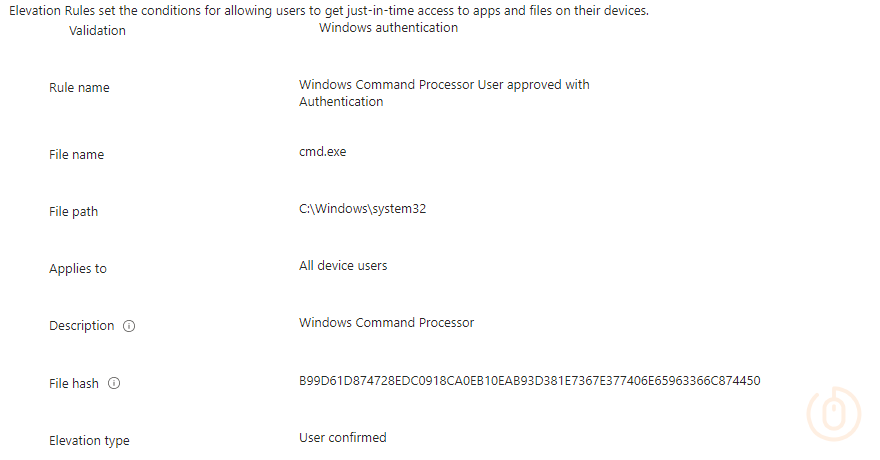Select the cmd.exe file name value
This screenshot has width=880, height=460.
click(322, 152)
